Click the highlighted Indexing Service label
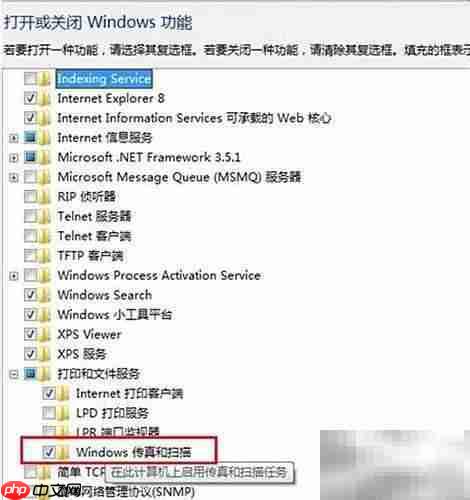The image size is (470, 500). point(104,79)
